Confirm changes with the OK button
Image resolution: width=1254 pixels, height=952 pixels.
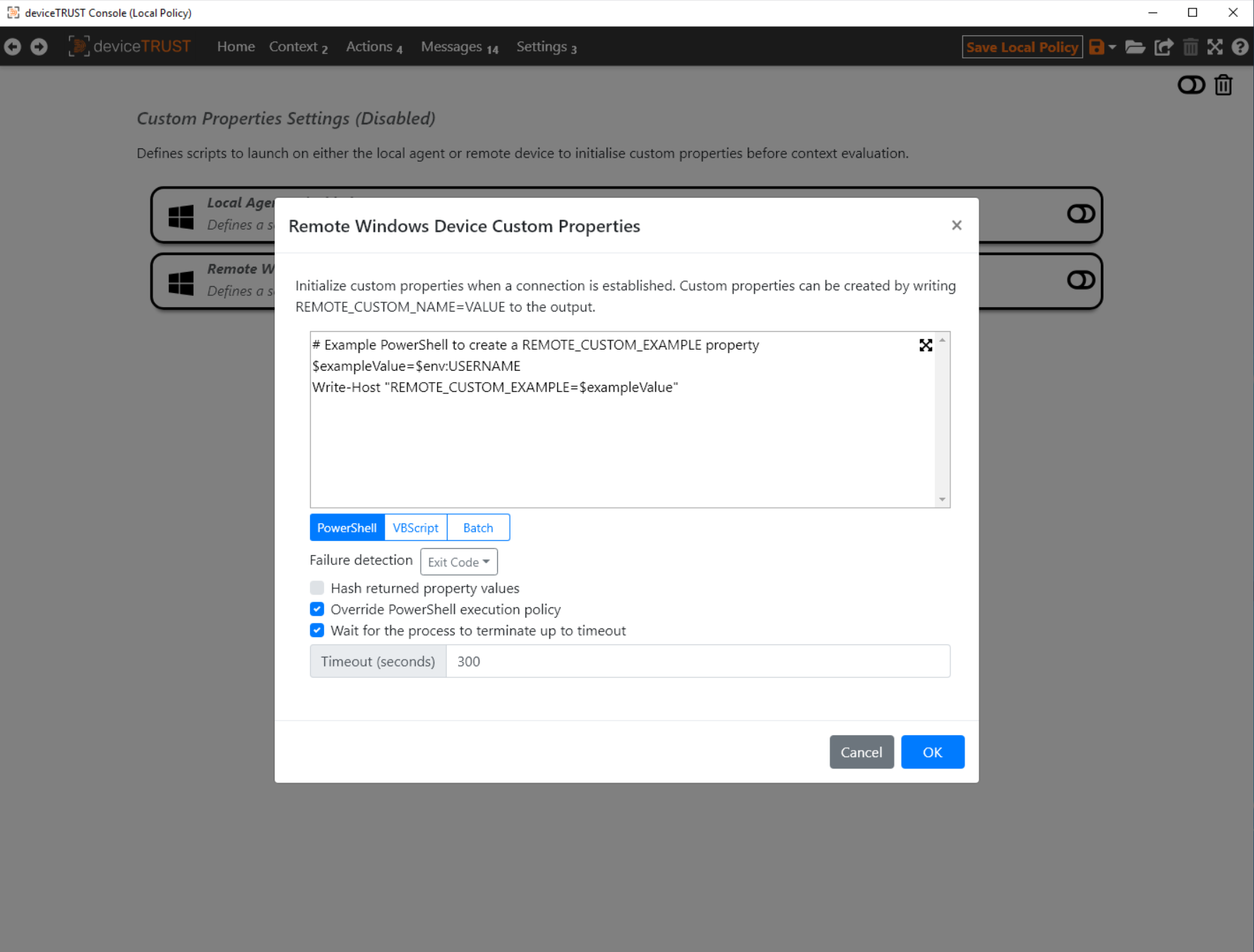click(932, 751)
